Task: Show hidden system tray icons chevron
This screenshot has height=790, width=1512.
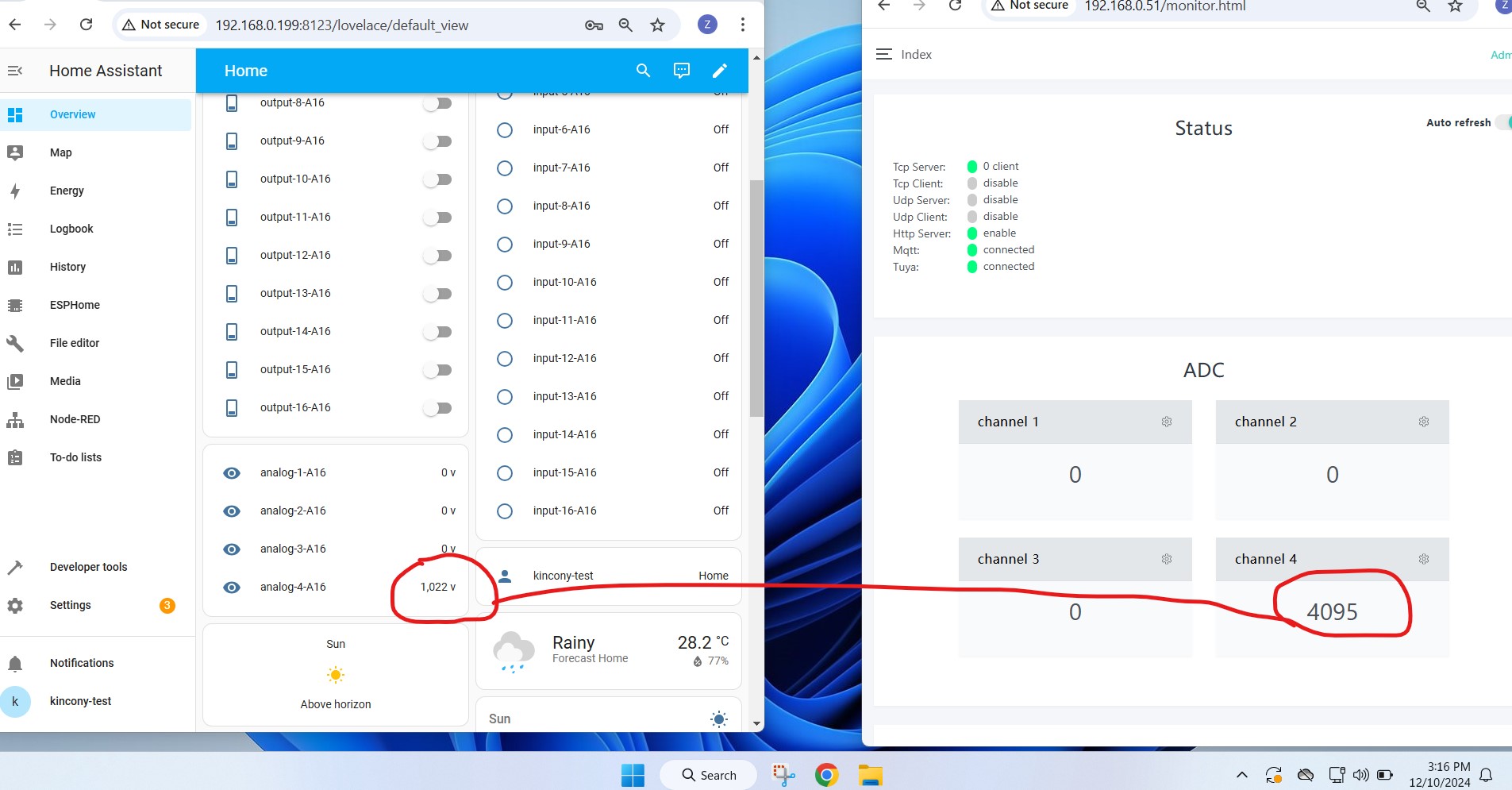Action: tap(1241, 775)
